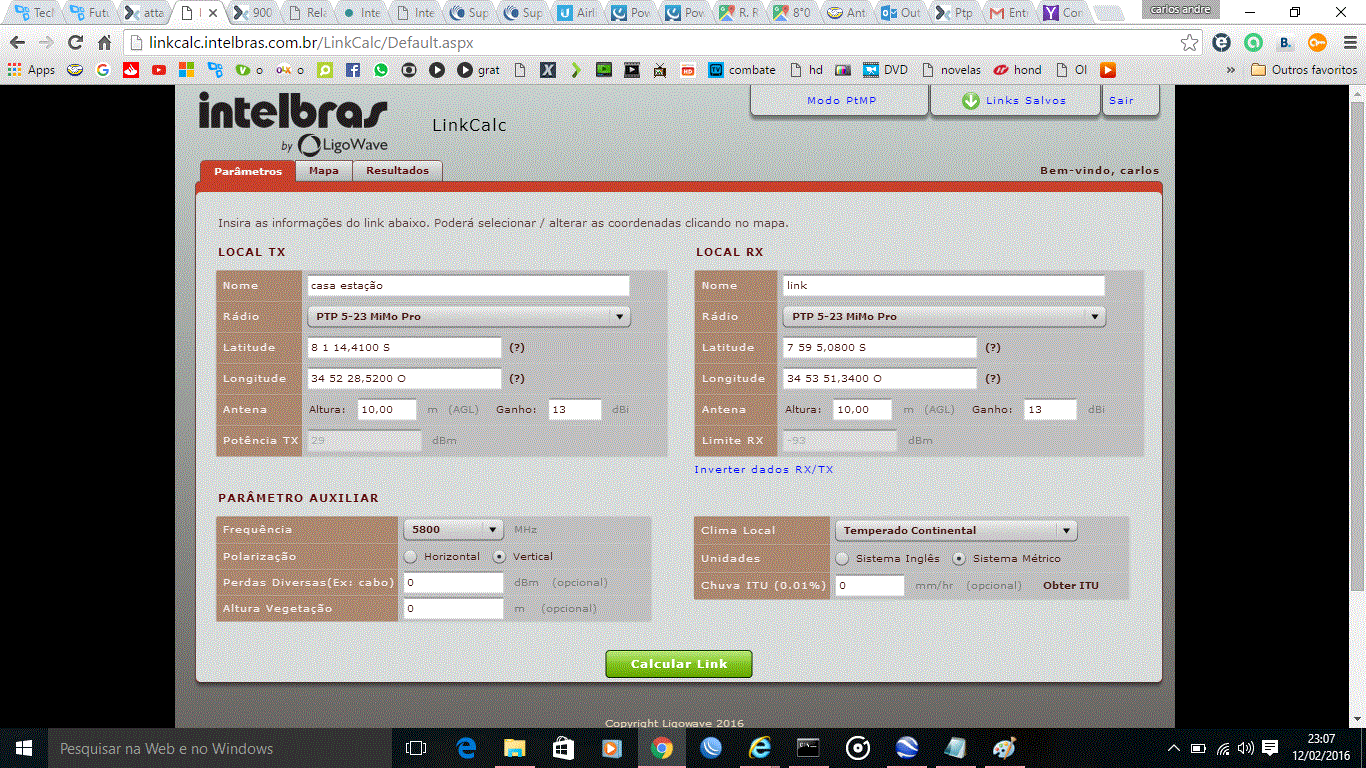
Task: Switch to the Parâmetros tab
Action: tap(248, 171)
